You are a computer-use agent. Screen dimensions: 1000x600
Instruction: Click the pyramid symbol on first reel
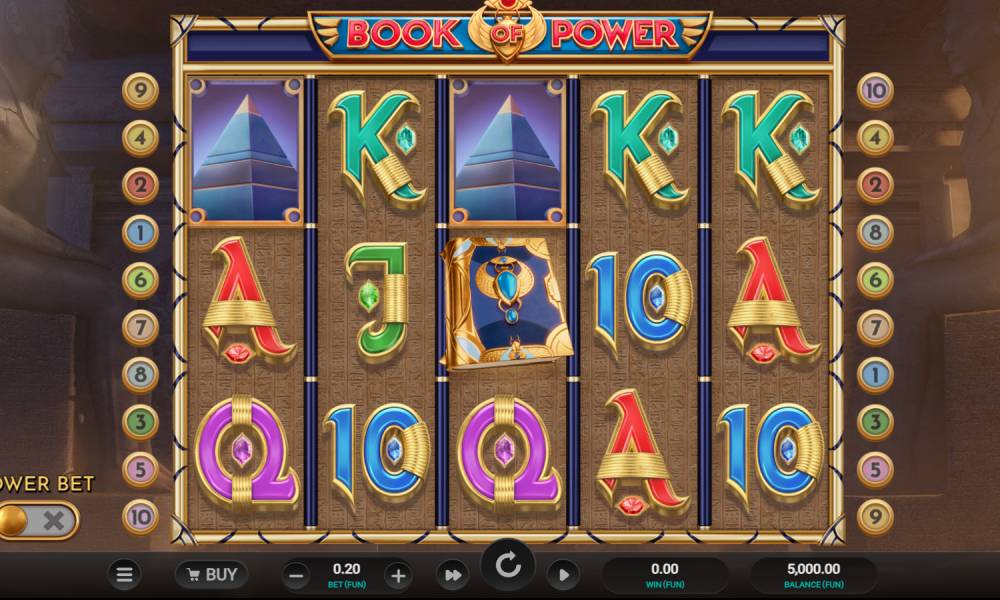click(x=246, y=151)
